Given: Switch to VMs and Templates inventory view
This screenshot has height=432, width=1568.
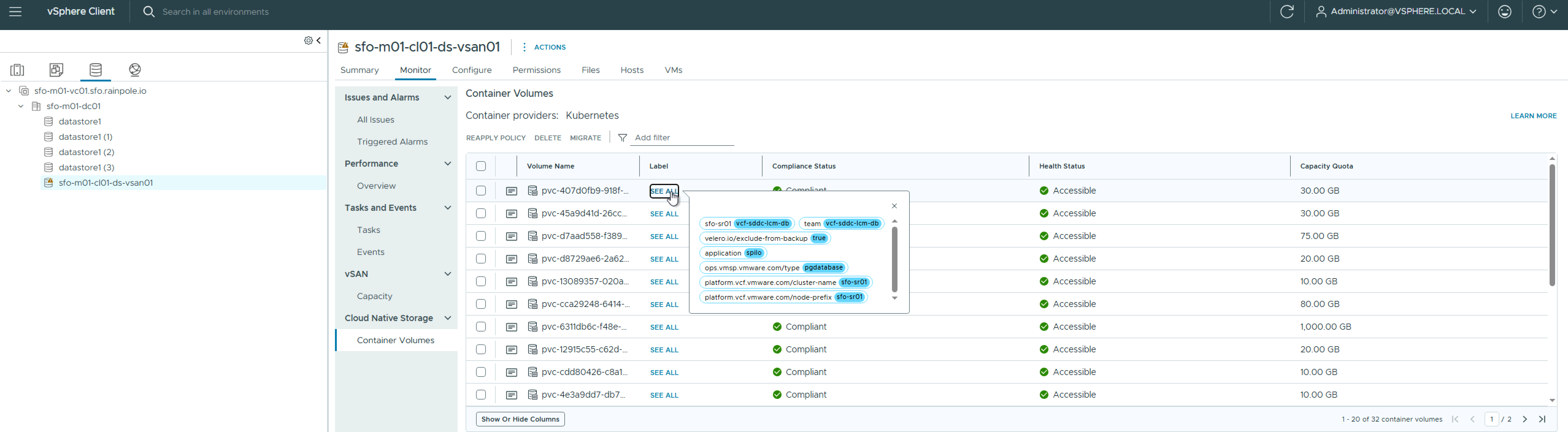Looking at the screenshot, I should (x=57, y=70).
